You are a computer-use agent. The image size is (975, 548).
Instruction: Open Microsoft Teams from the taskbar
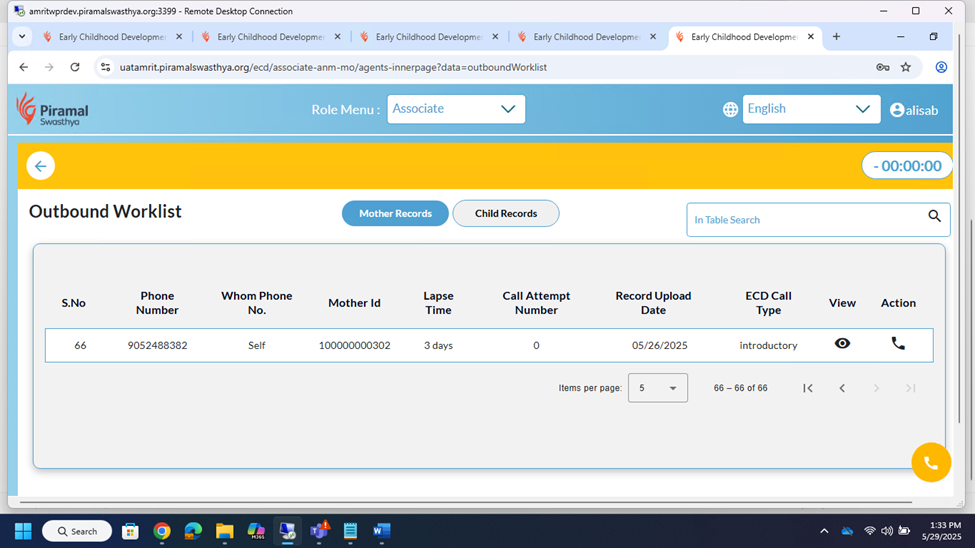(x=319, y=531)
